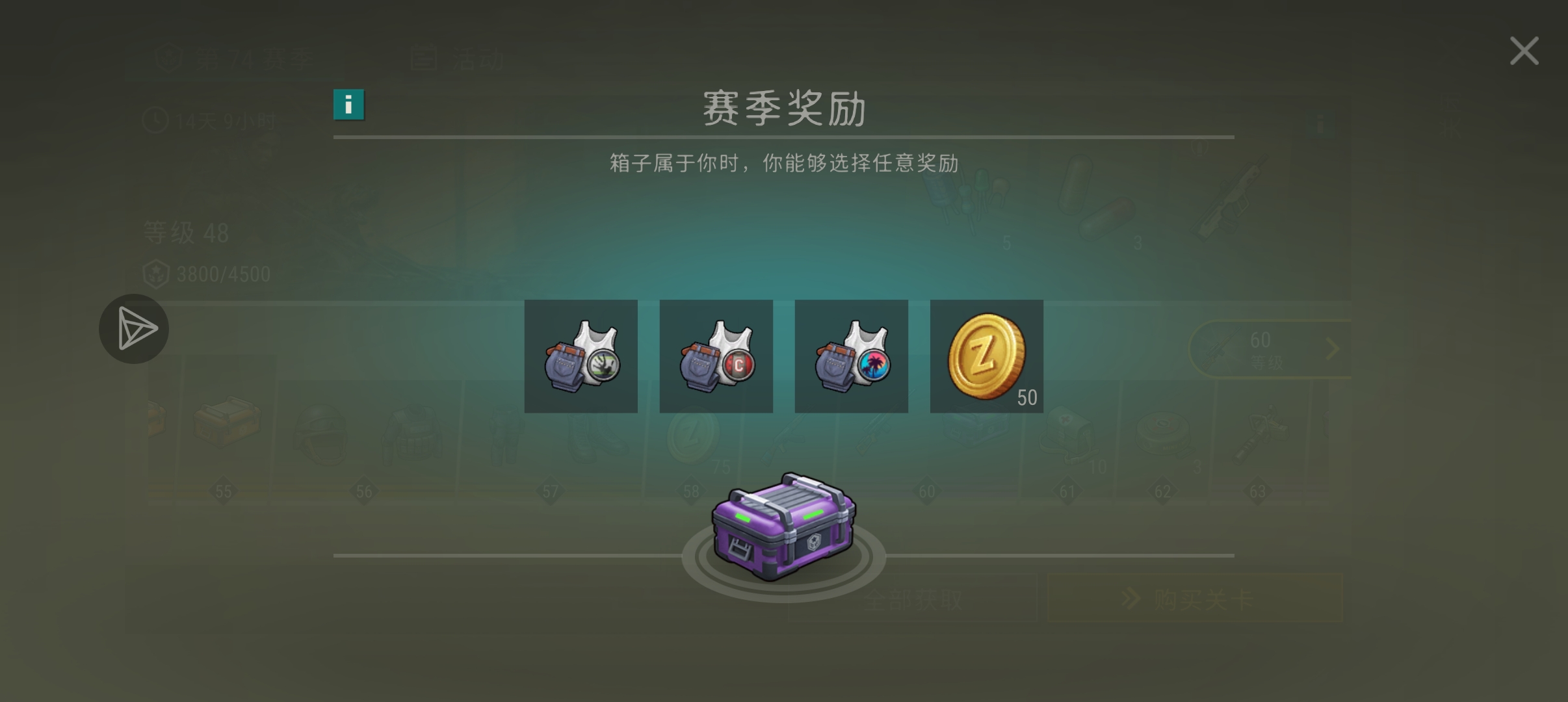The width and height of the screenshot is (1568, 702).
Task: Click the 全部获取 claim all button
Action: coord(912,599)
